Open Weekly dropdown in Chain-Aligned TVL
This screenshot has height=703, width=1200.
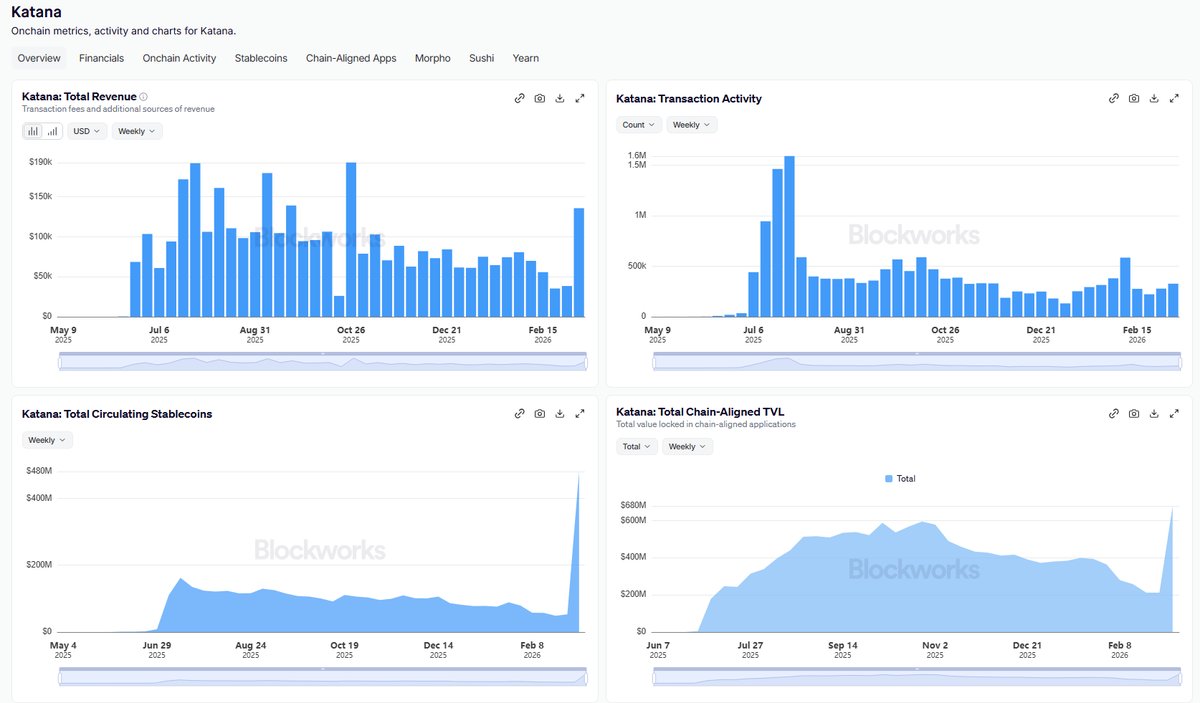click(x=688, y=447)
